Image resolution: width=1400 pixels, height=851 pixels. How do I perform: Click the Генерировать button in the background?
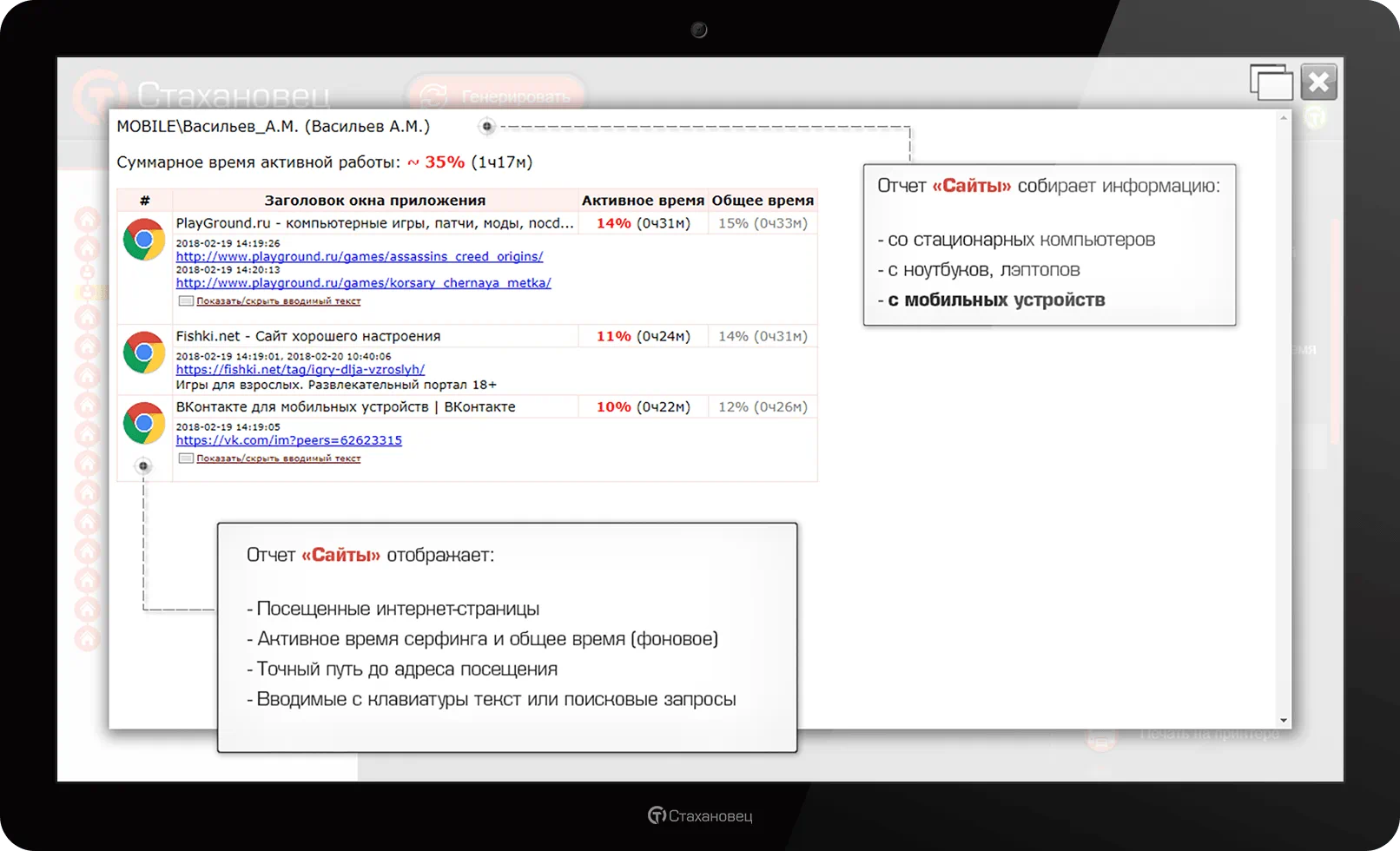pos(497,96)
